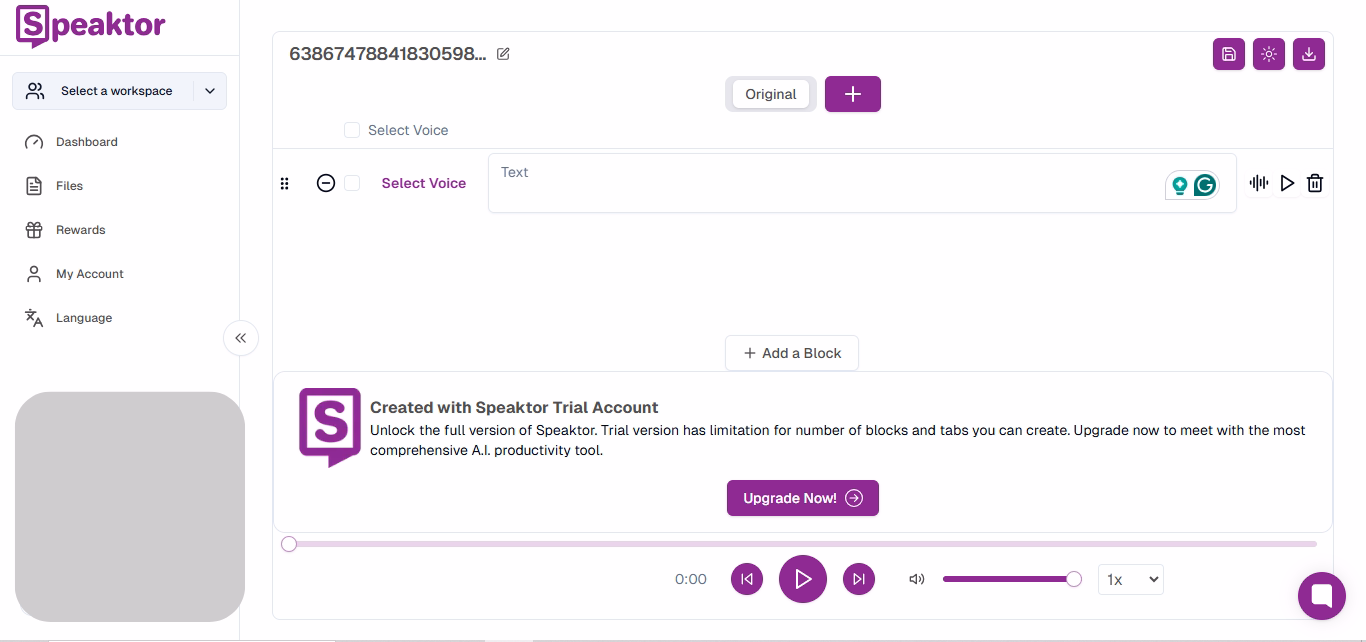Image resolution: width=1366 pixels, height=642 pixels.
Task: Open the chat support bubble
Action: [1322, 596]
